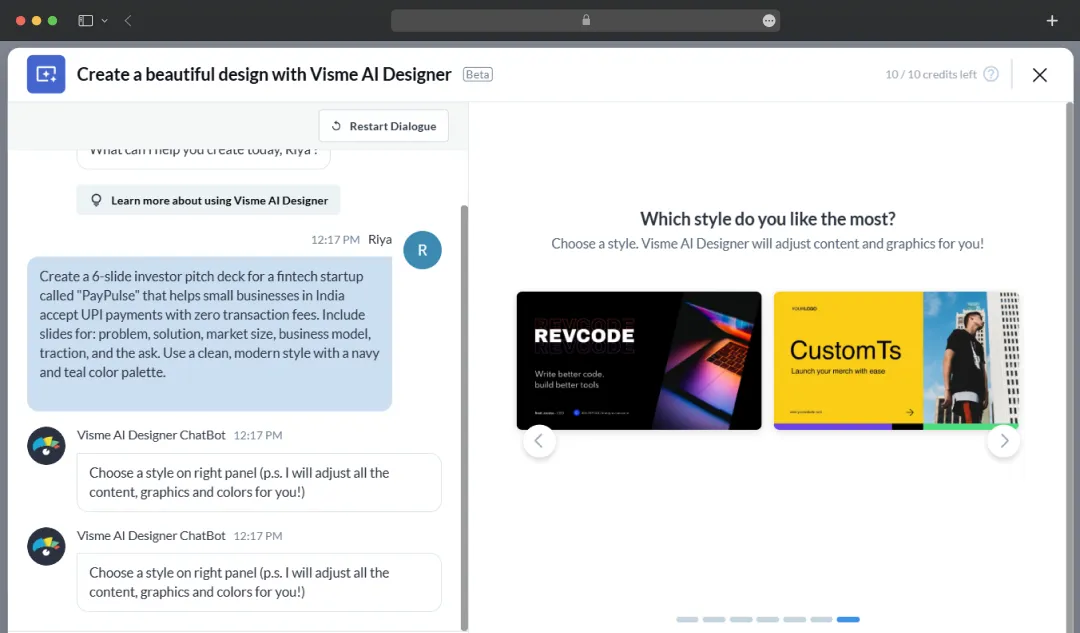1080x633 pixels.
Task: Click the 10 / 10 credits left text
Action: click(x=931, y=74)
